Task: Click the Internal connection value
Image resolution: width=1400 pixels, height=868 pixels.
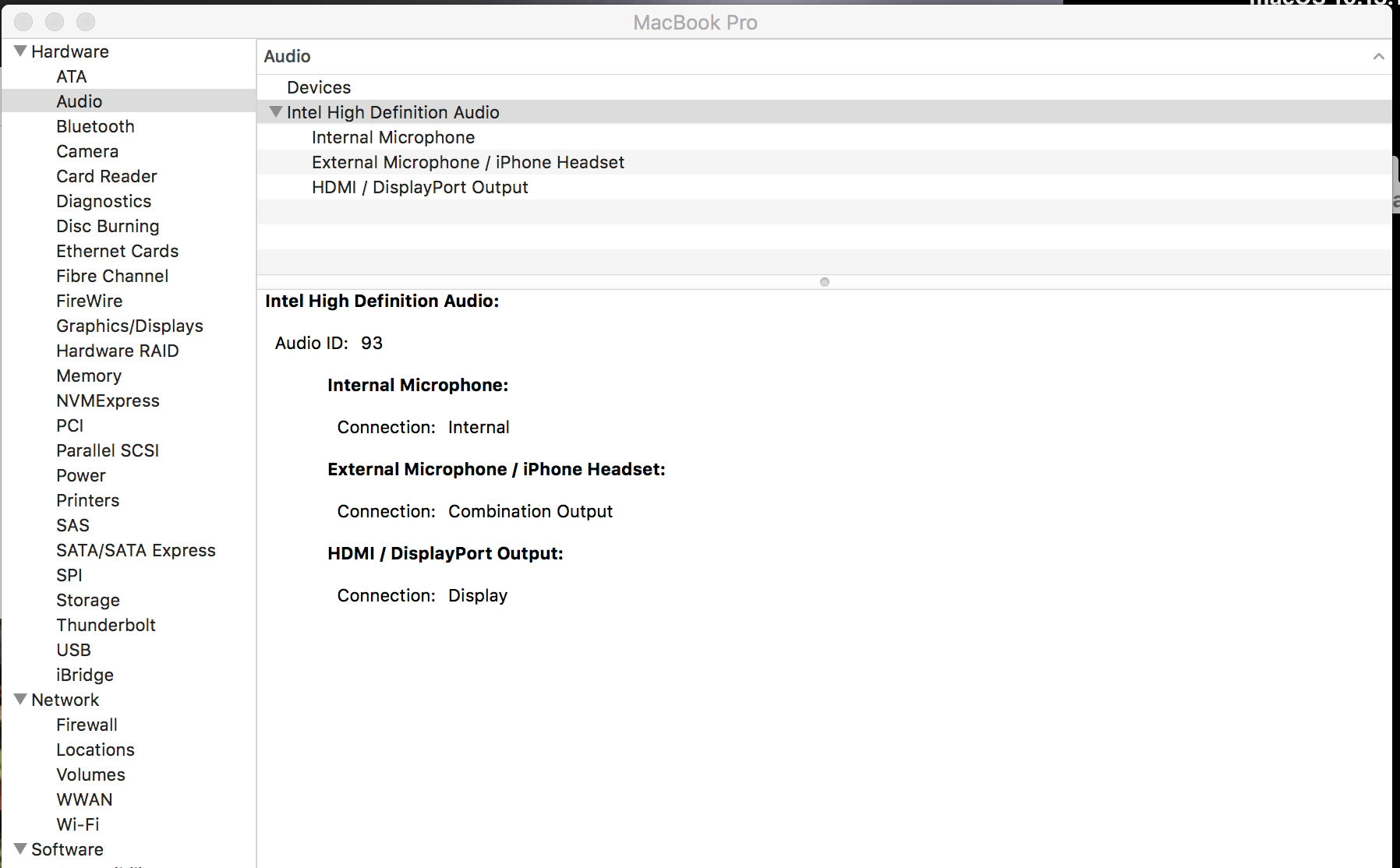Action: pyautogui.click(x=479, y=427)
